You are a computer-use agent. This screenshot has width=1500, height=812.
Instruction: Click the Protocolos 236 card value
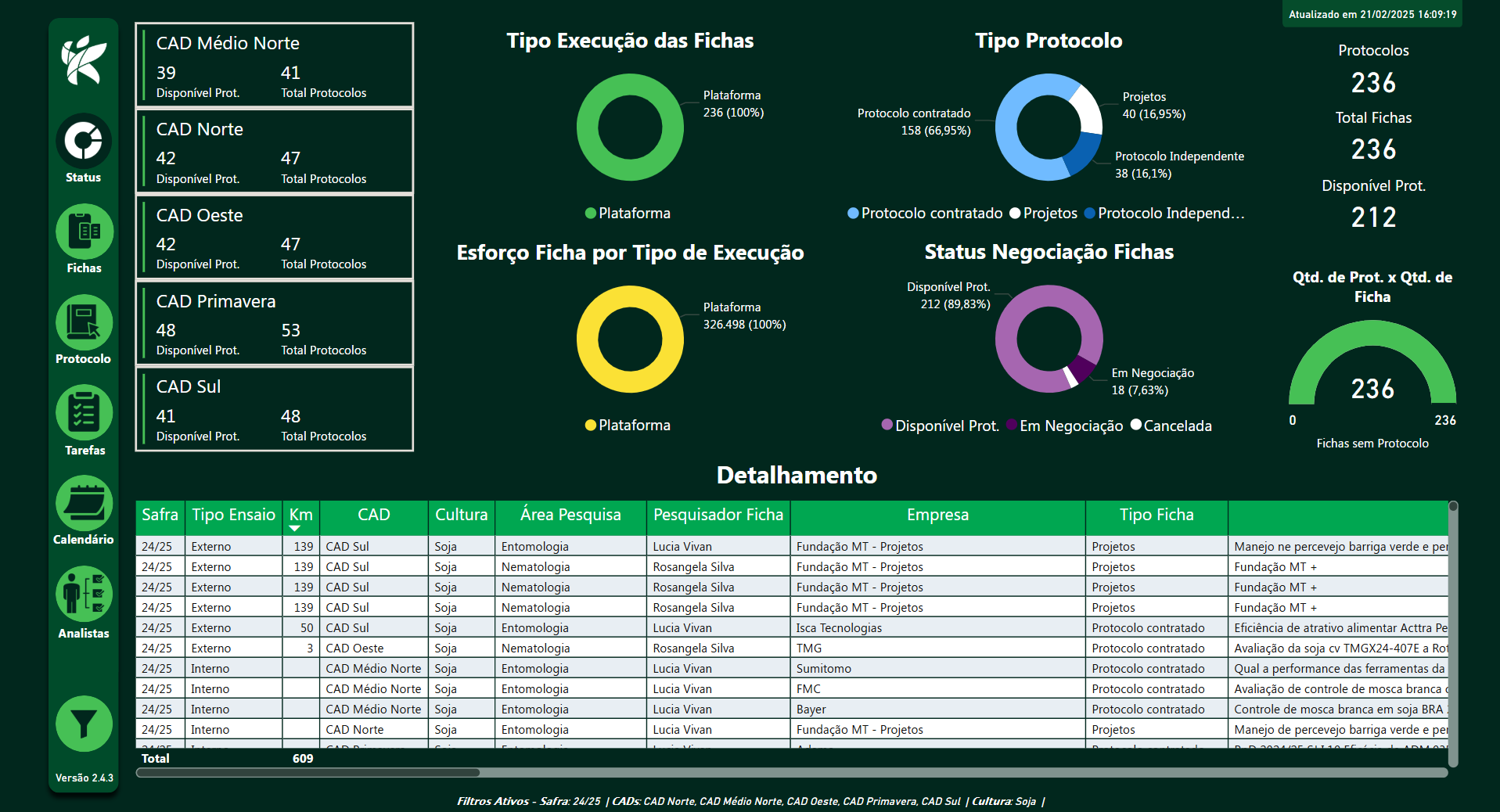[1373, 83]
